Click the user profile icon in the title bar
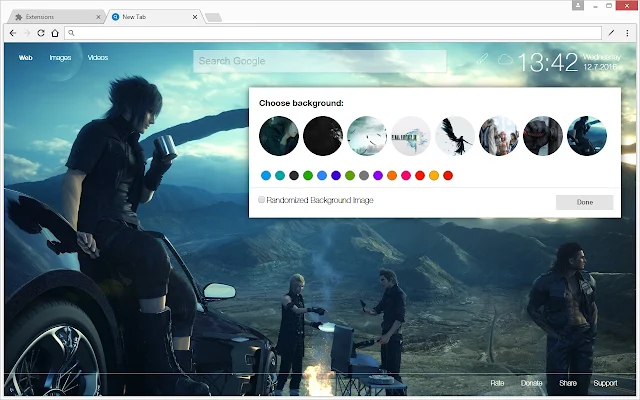The image size is (640, 400). (x=578, y=5)
